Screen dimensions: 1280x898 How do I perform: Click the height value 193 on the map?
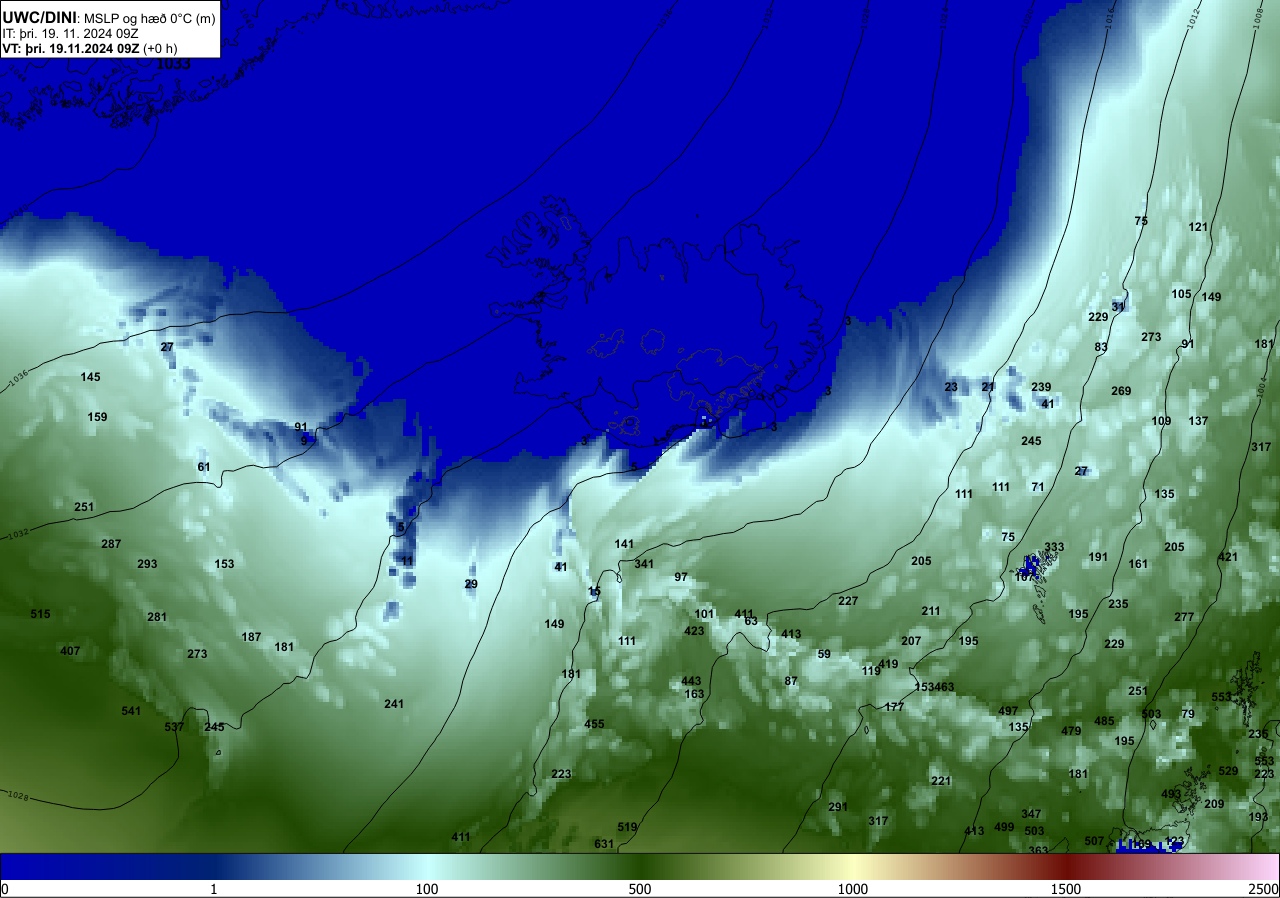click(x=1258, y=817)
